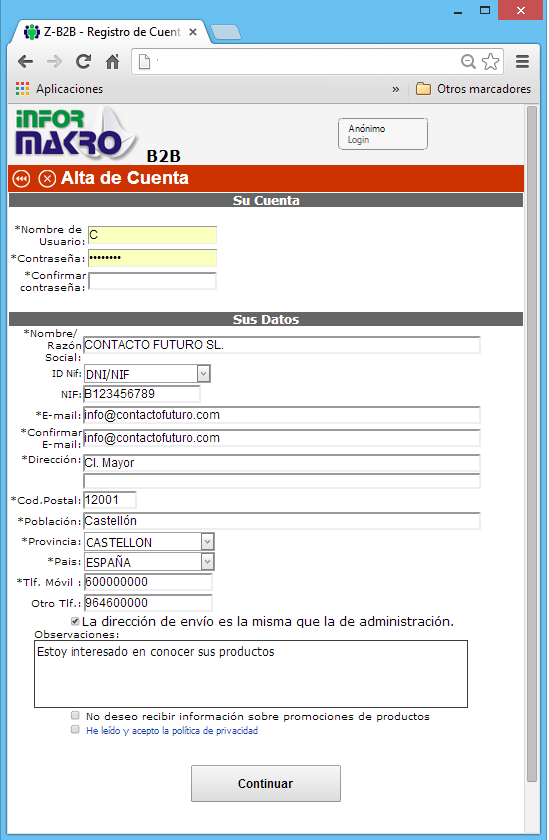This screenshot has width=549, height=840.
Task: Click the Continuar button
Action: (266, 783)
